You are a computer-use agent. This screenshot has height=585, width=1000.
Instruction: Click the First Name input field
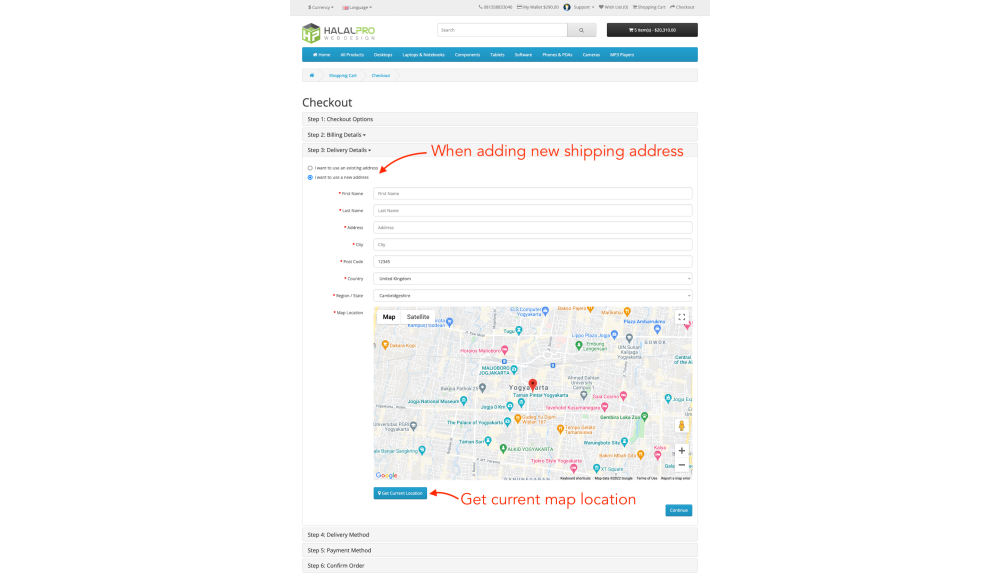(x=532, y=194)
